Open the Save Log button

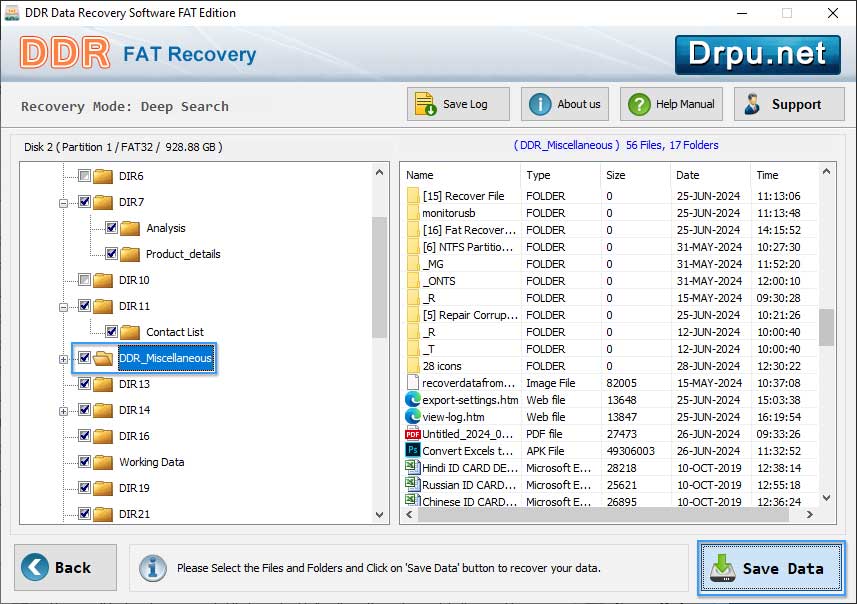pos(458,104)
